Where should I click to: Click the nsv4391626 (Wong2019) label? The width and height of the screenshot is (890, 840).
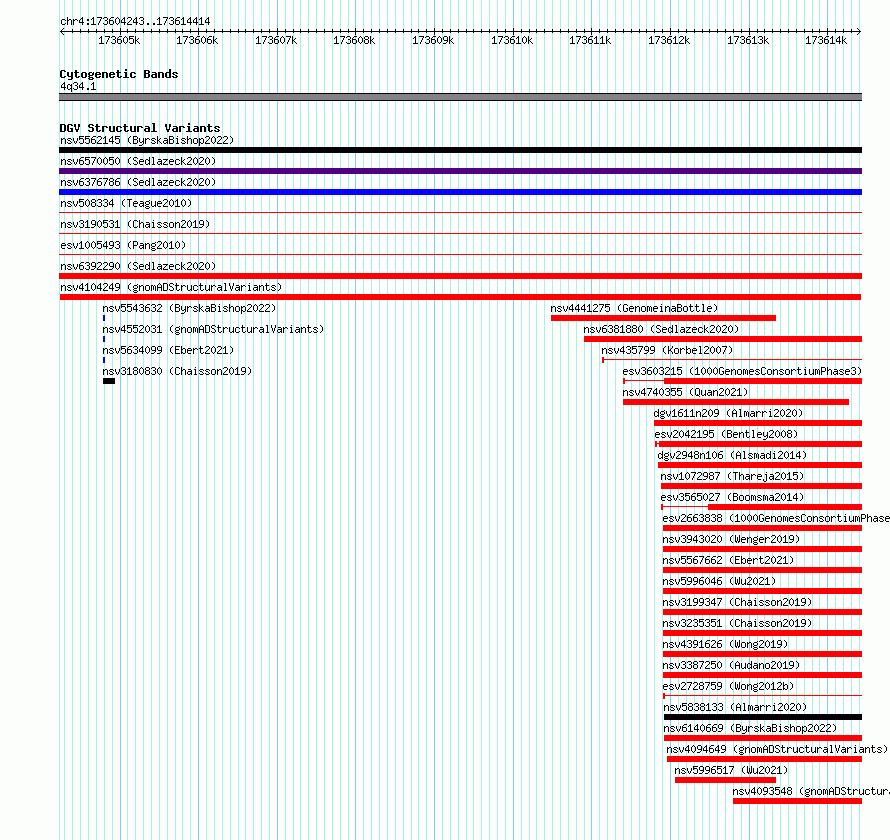coord(725,644)
